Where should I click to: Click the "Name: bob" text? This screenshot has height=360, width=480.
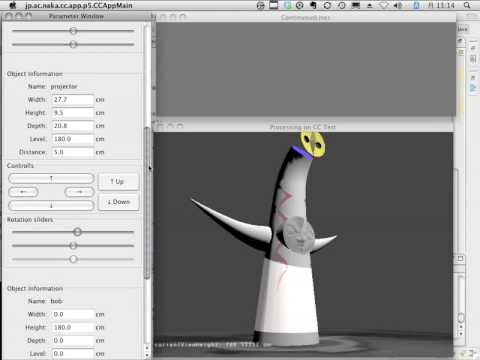click(x=45, y=301)
